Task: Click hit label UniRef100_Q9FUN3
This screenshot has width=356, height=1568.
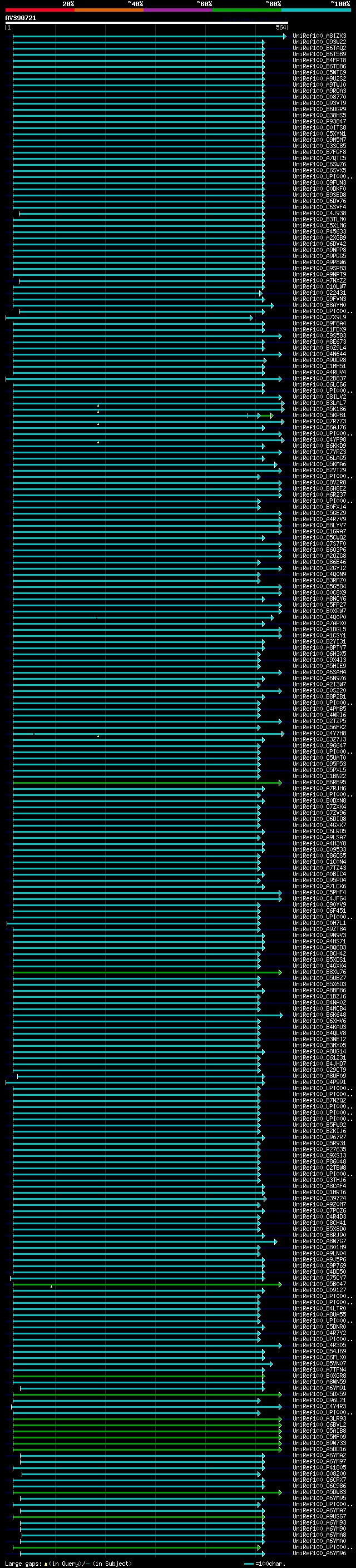Action: (319, 182)
